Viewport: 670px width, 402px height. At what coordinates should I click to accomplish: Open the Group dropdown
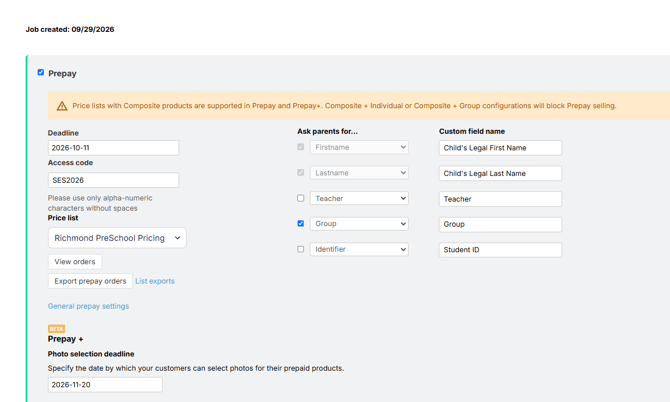click(x=359, y=224)
